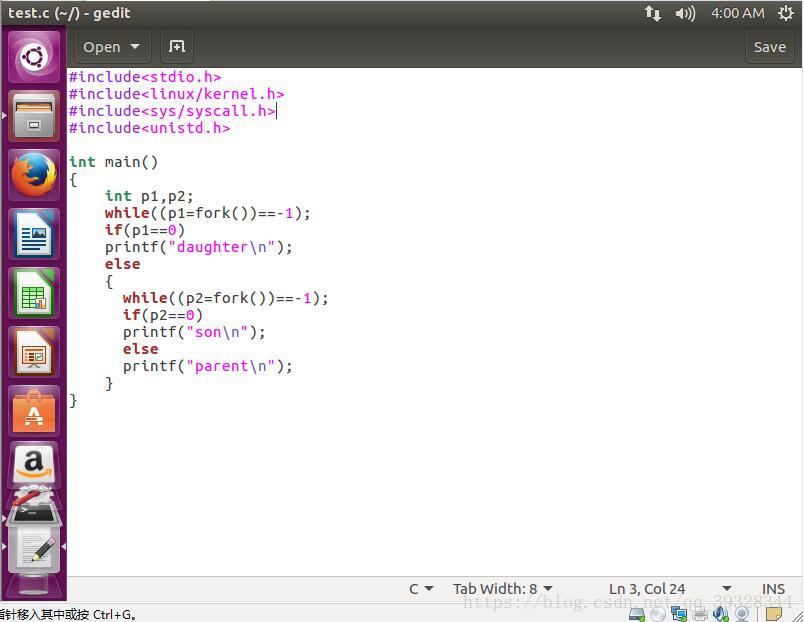
Task: Click the 'int p1,p2;' declaration
Action: 149,196
